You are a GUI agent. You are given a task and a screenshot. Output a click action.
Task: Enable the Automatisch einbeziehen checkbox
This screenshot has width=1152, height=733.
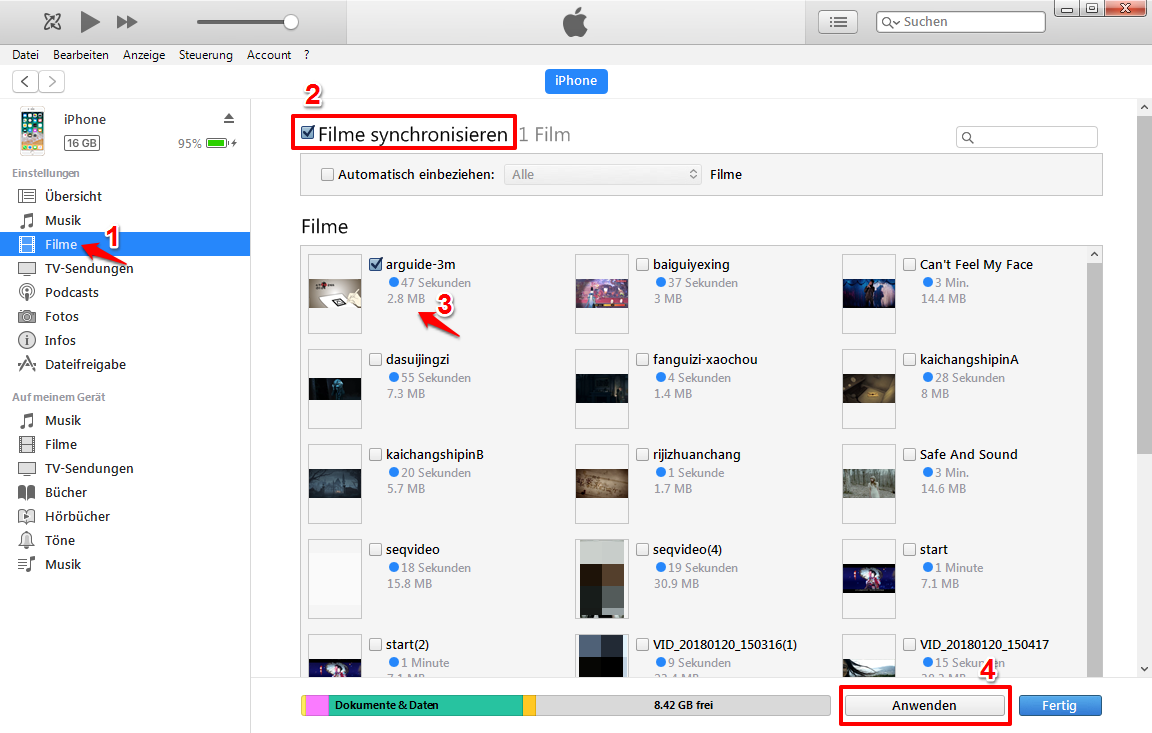tap(327, 175)
